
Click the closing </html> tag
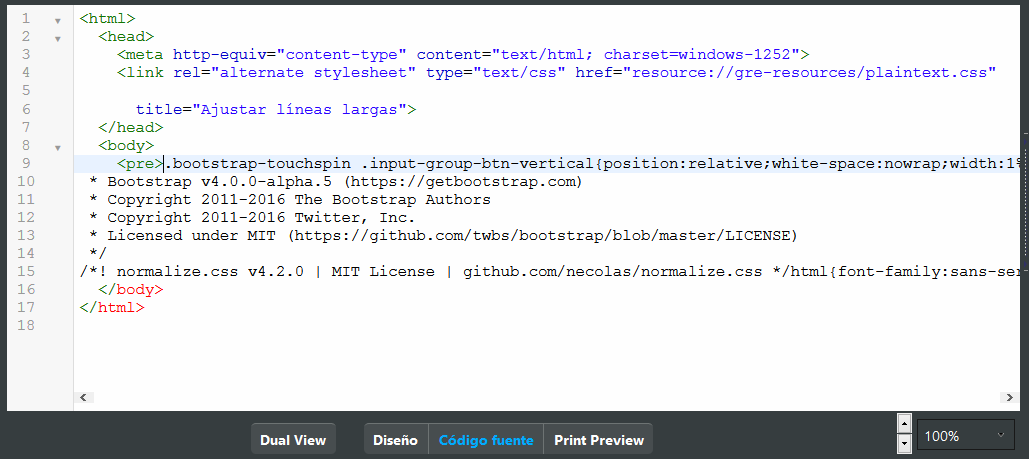pyautogui.click(x=112, y=307)
